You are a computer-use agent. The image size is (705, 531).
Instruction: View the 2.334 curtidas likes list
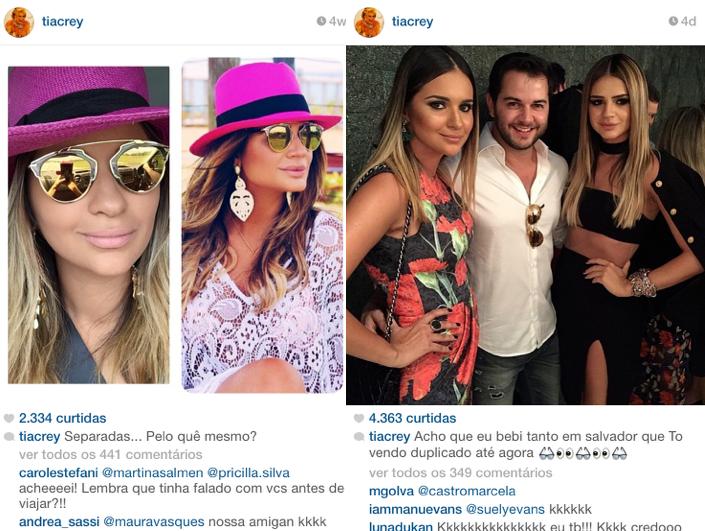click(x=62, y=418)
